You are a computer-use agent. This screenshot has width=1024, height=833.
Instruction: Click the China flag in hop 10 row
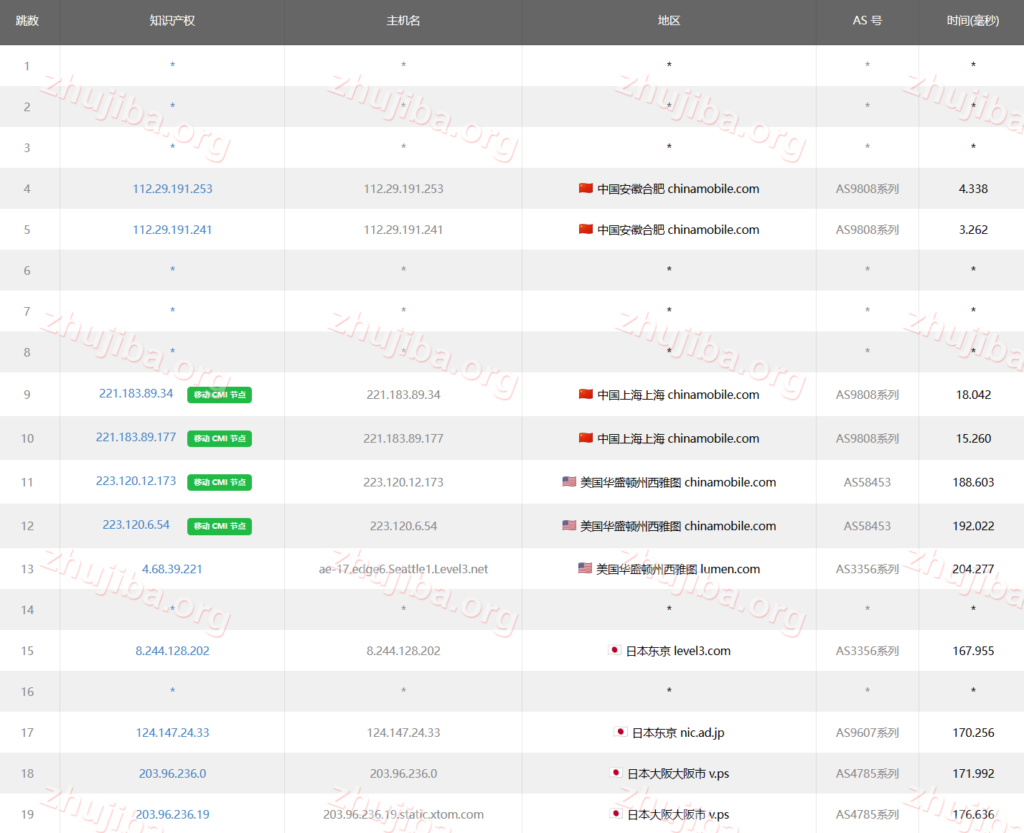pos(585,439)
